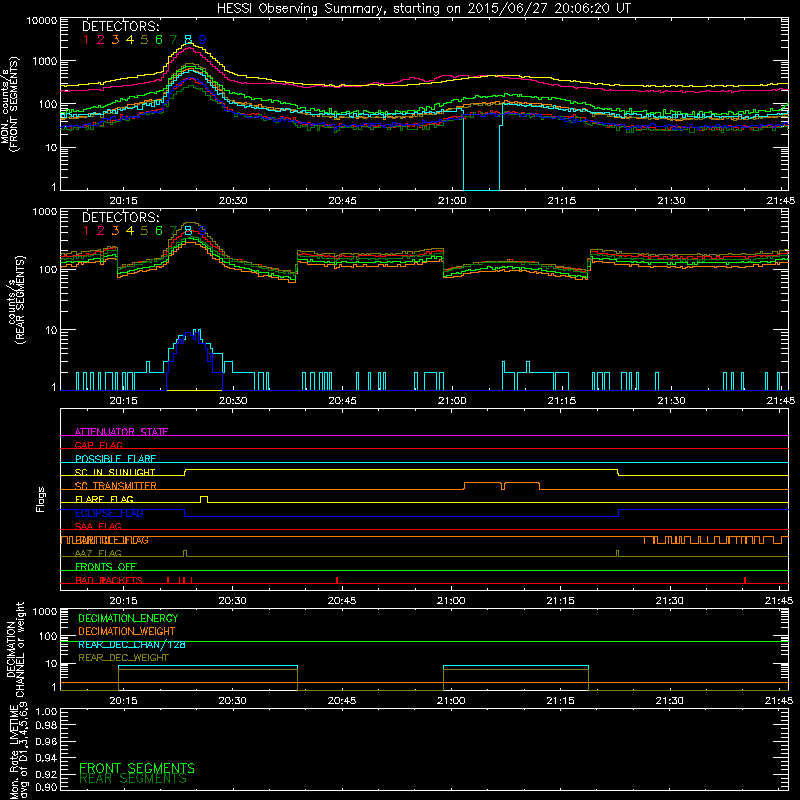Click detector number 3 in front segments legend
The height and width of the screenshot is (800, 800).
115,40
